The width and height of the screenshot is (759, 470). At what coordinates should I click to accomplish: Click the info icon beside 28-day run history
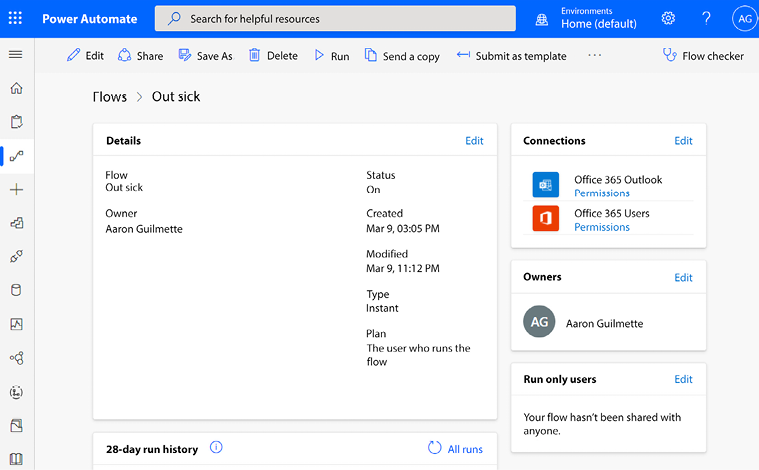click(216, 447)
